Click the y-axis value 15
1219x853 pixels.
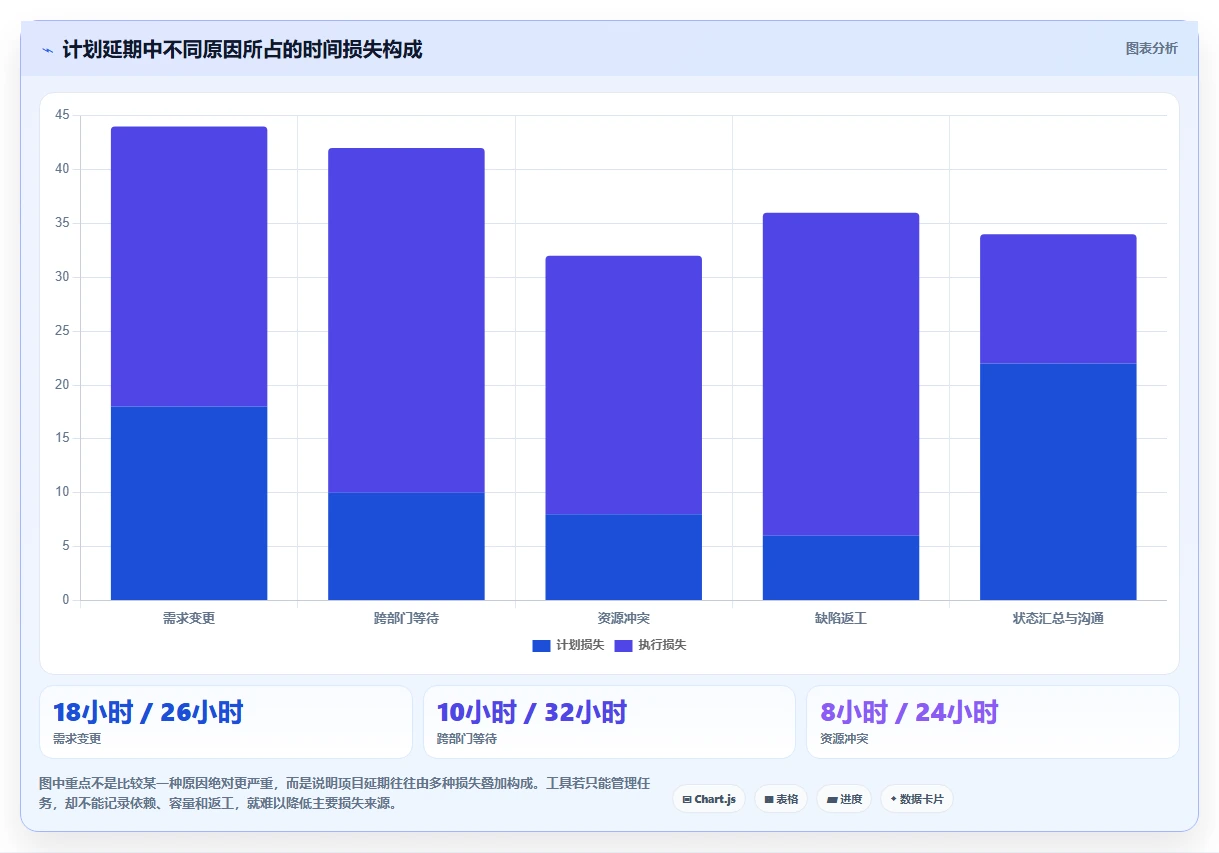coord(63,438)
